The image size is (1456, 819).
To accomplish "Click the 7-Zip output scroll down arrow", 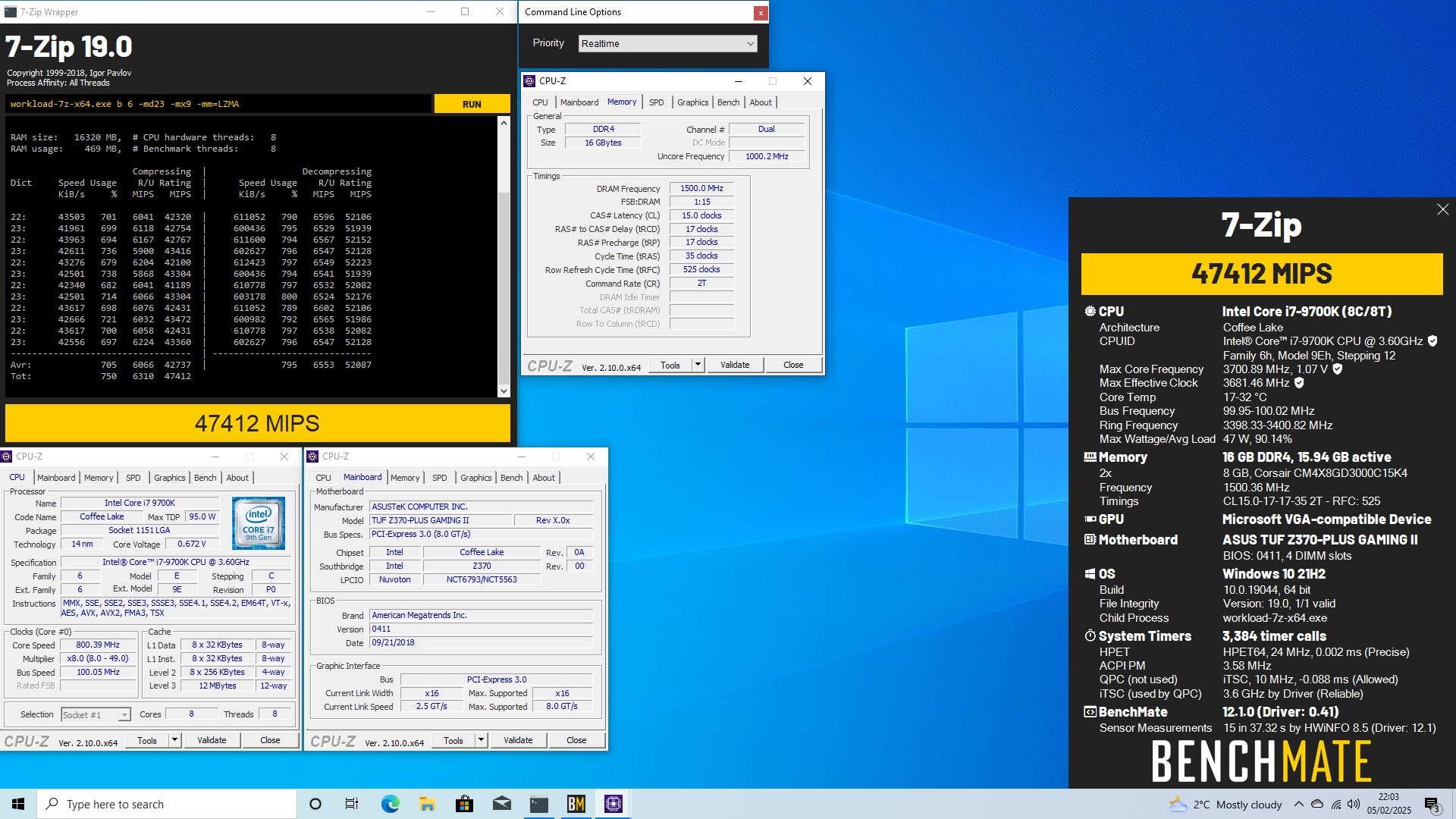I will (x=504, y=391).
